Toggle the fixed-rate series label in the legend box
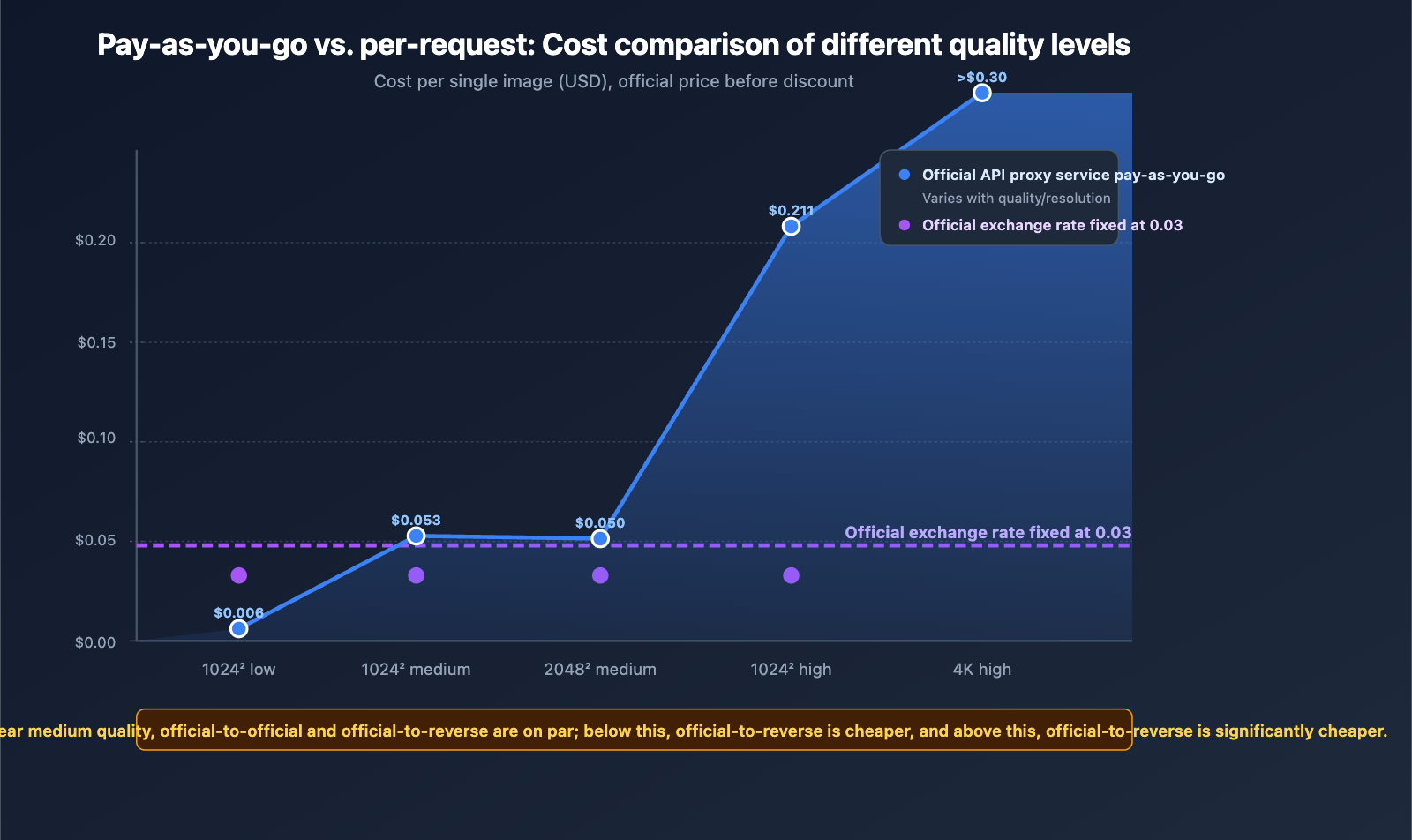The image size is (1412, 840). point(1051,225)
